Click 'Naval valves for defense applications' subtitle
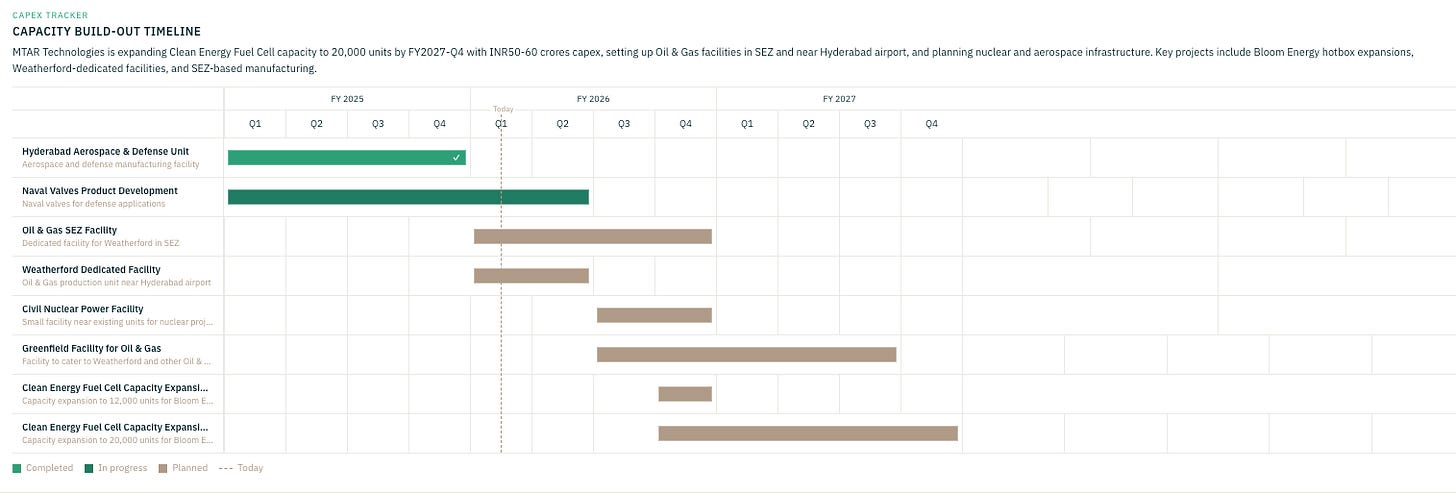This screenshot has width=1456, height=494. coord(94,204)
